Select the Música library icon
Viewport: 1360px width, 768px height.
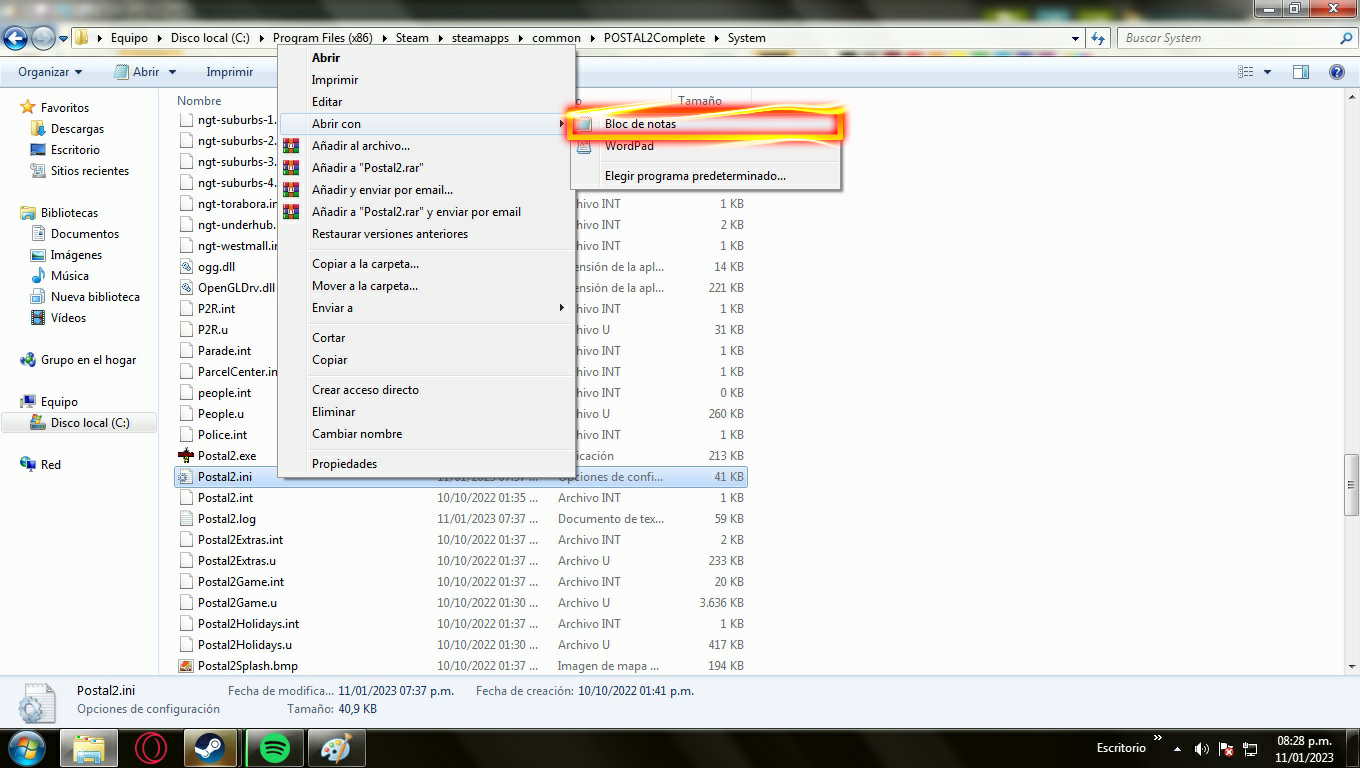tap(38, 275)
